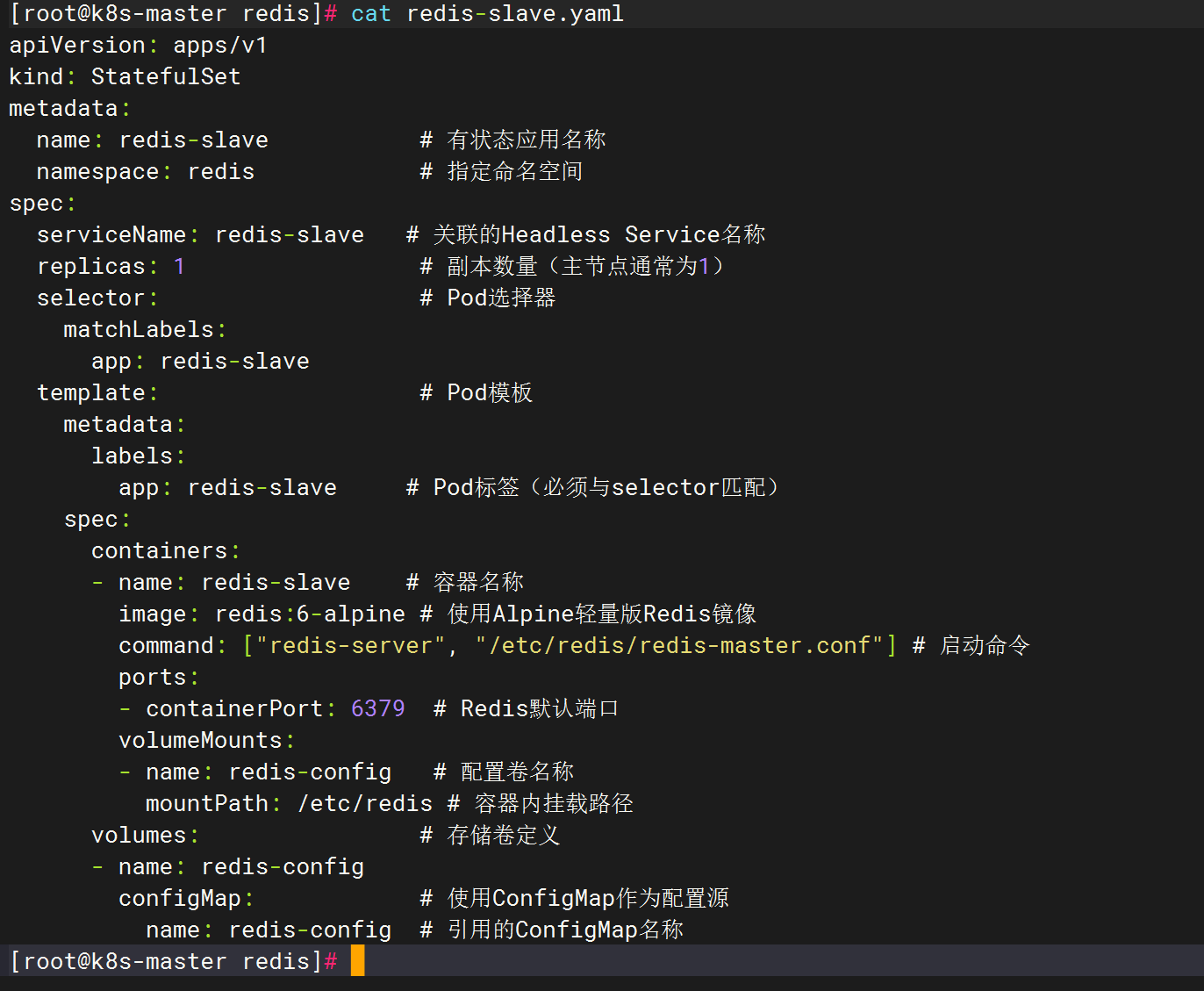Screen dimensions: 1204x991
Task: Click the top-level 'metadata:' key
Action: [69, 109]
